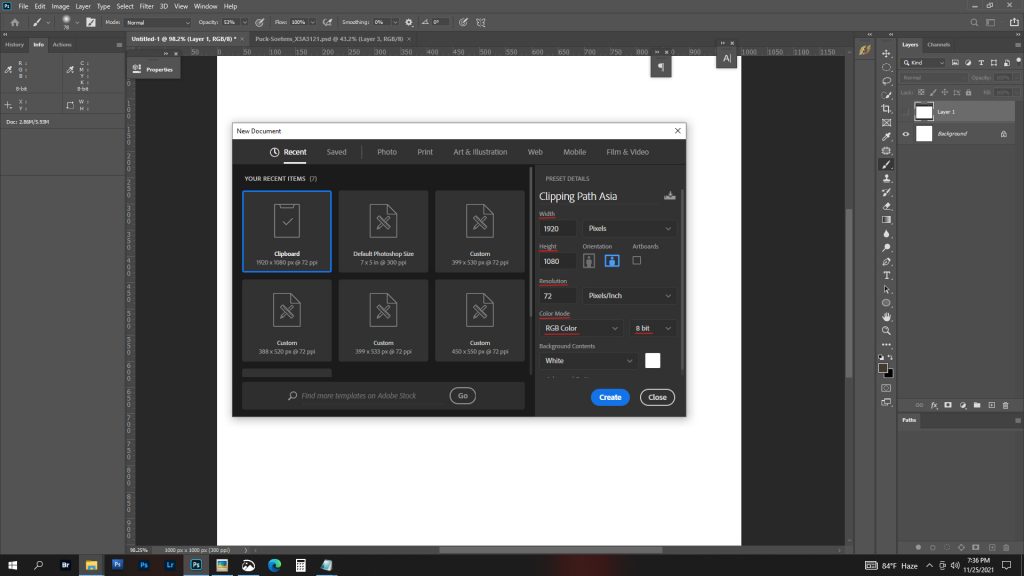Set landscape orientation

click(x=612, y=261)
